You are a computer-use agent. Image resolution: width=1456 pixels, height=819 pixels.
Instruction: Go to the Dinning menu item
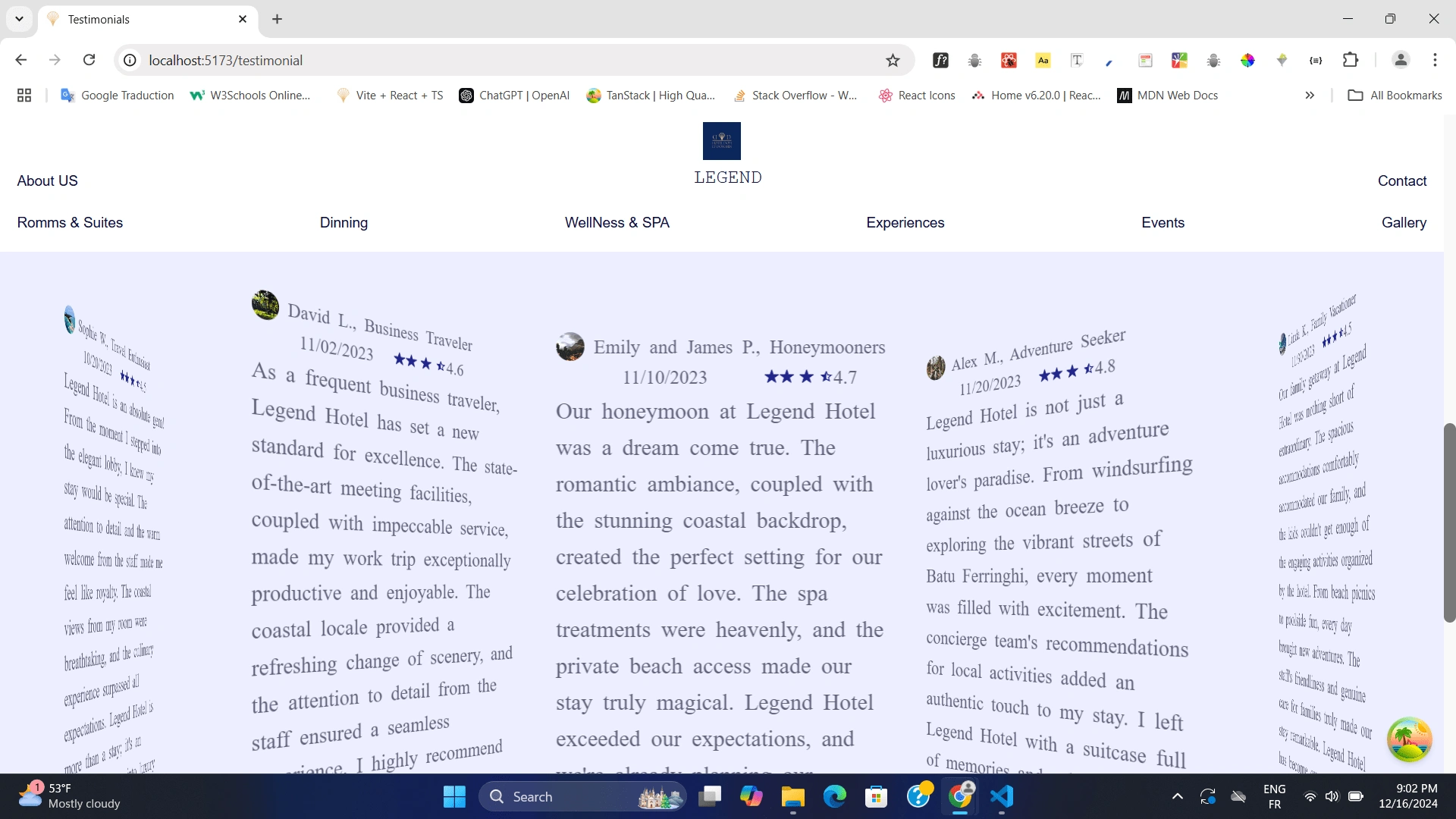point(344,223)
